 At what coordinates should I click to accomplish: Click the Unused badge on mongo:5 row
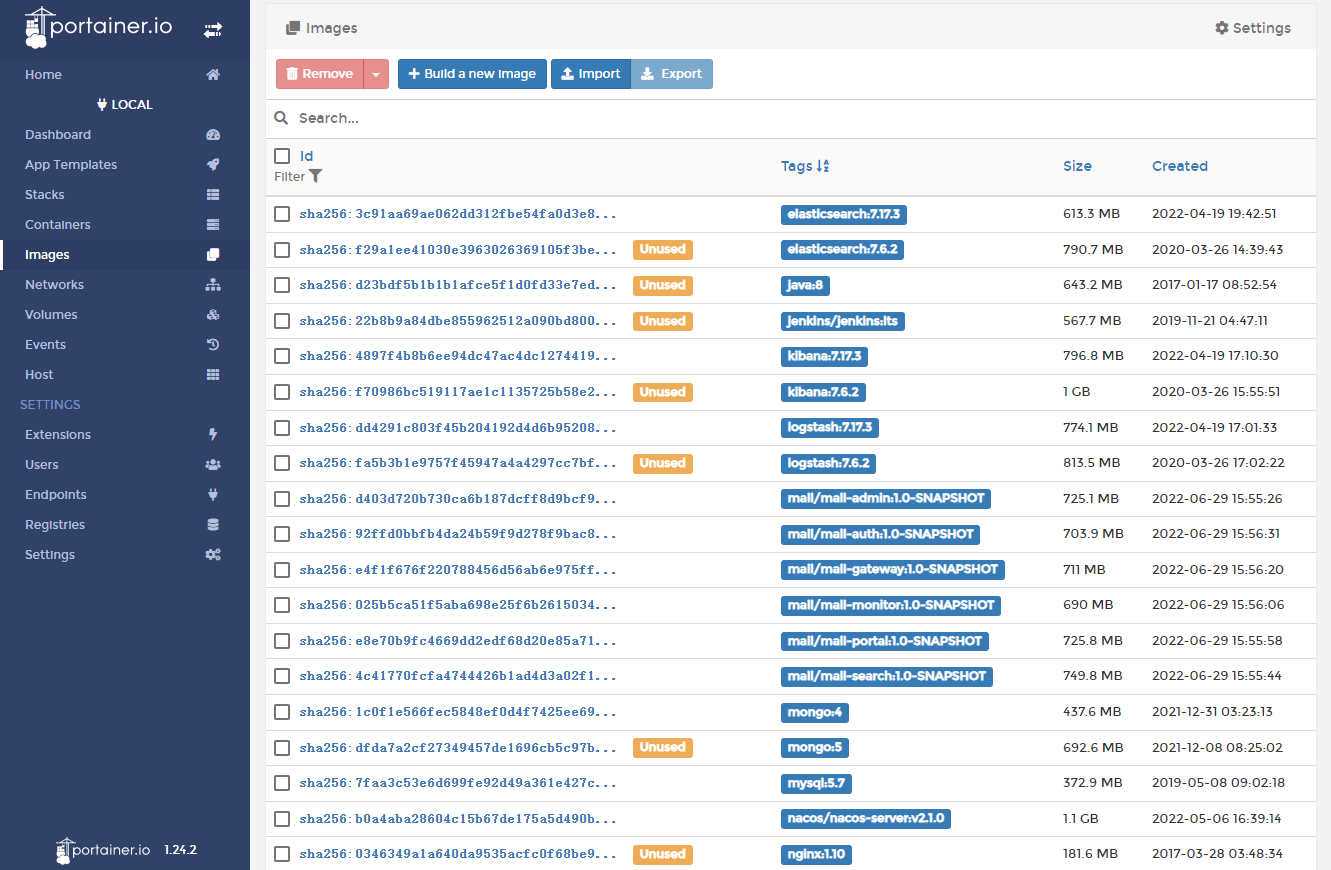(663, 747)
